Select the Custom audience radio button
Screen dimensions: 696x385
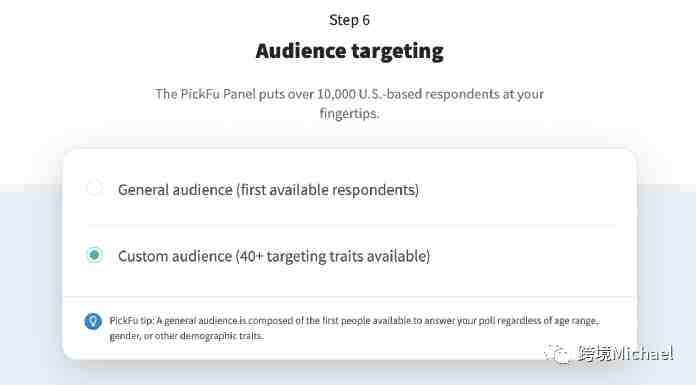click(94, 255)
